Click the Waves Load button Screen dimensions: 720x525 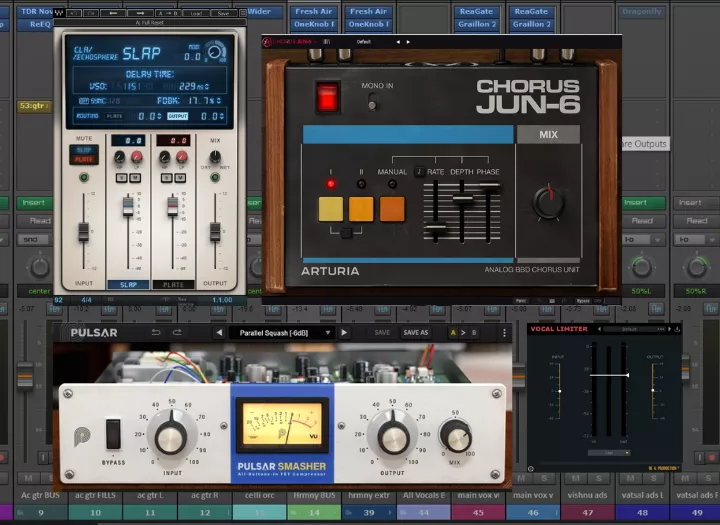(196, 13)
